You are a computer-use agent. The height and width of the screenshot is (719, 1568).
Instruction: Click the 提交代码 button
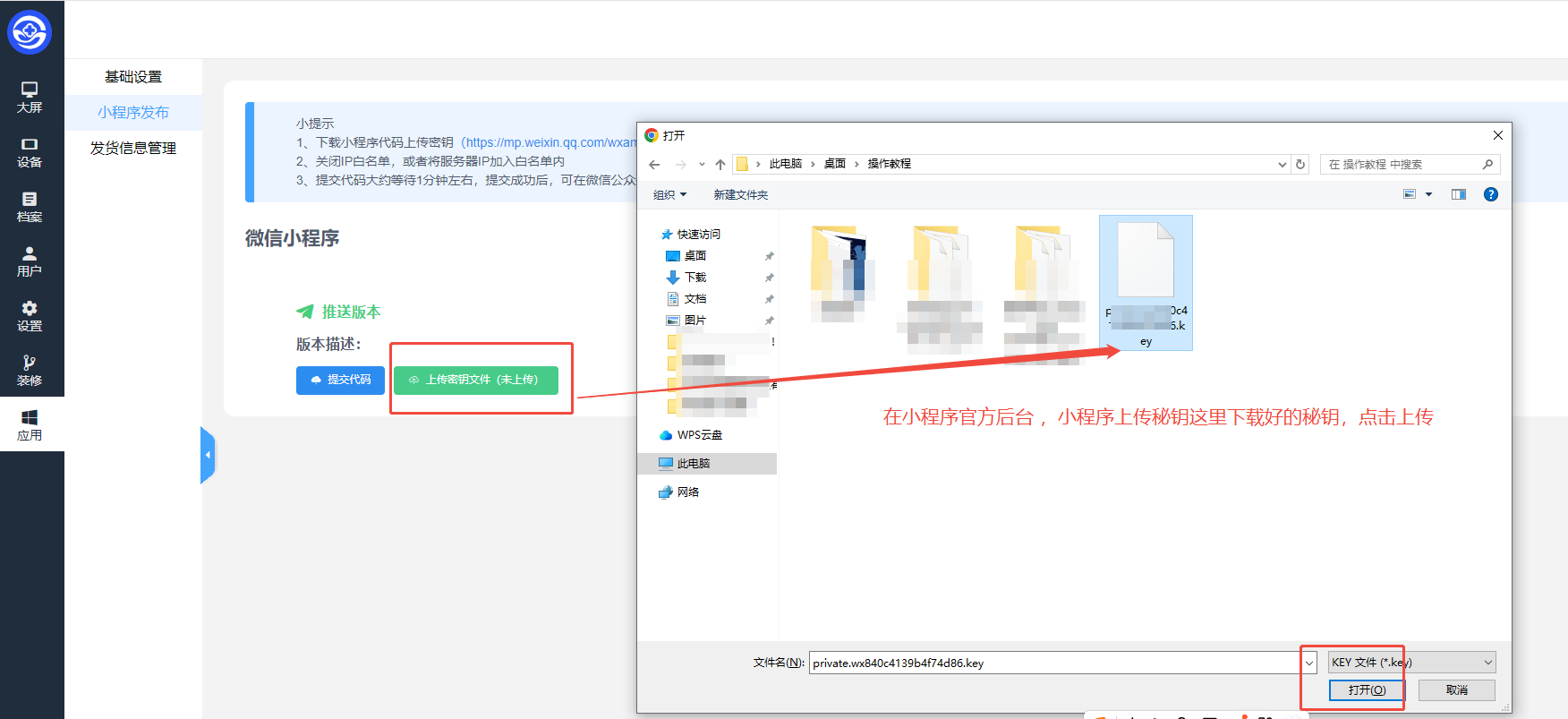340,380
